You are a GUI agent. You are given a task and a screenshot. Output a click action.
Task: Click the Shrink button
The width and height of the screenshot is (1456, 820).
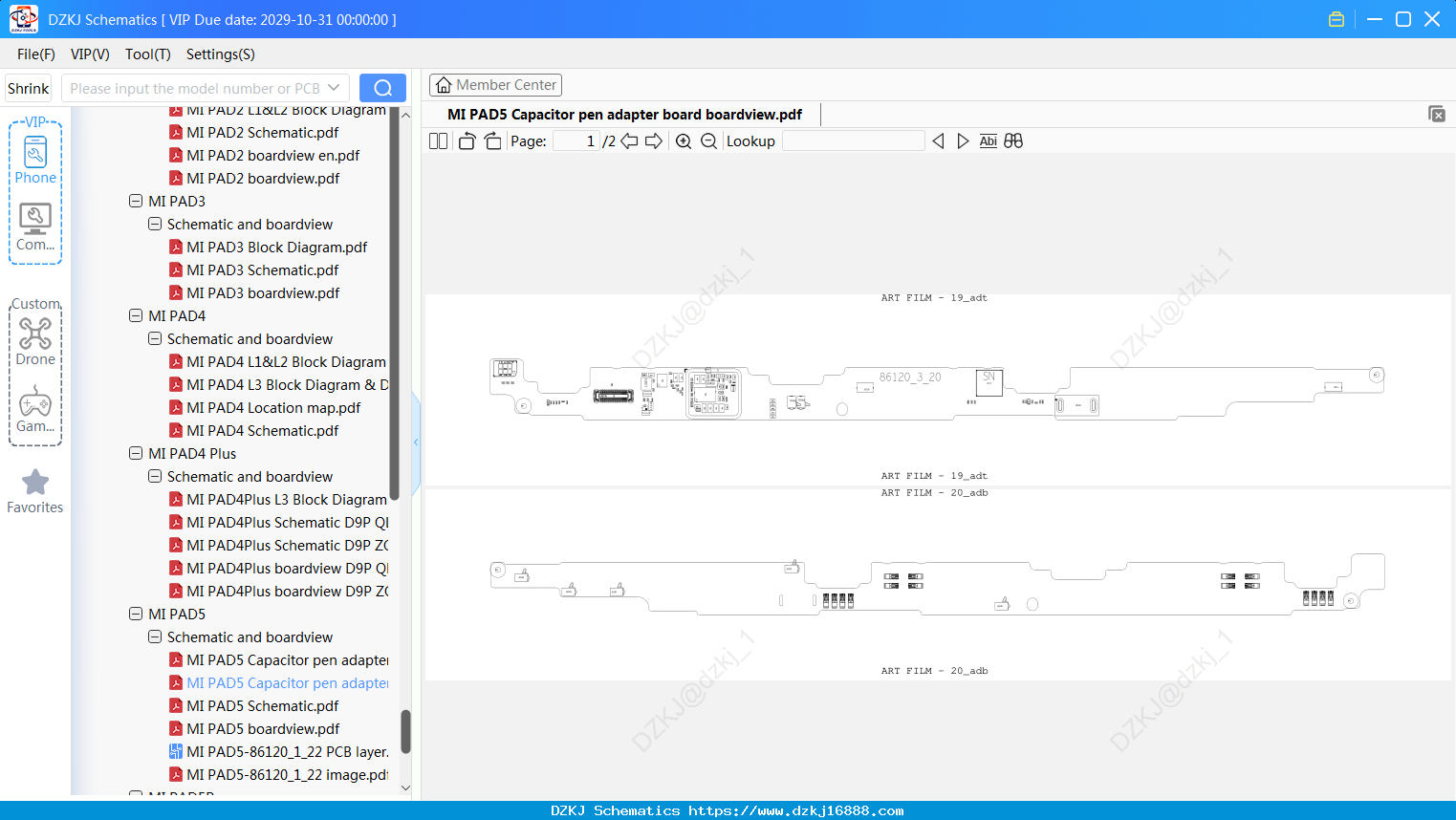pos(29,88)
